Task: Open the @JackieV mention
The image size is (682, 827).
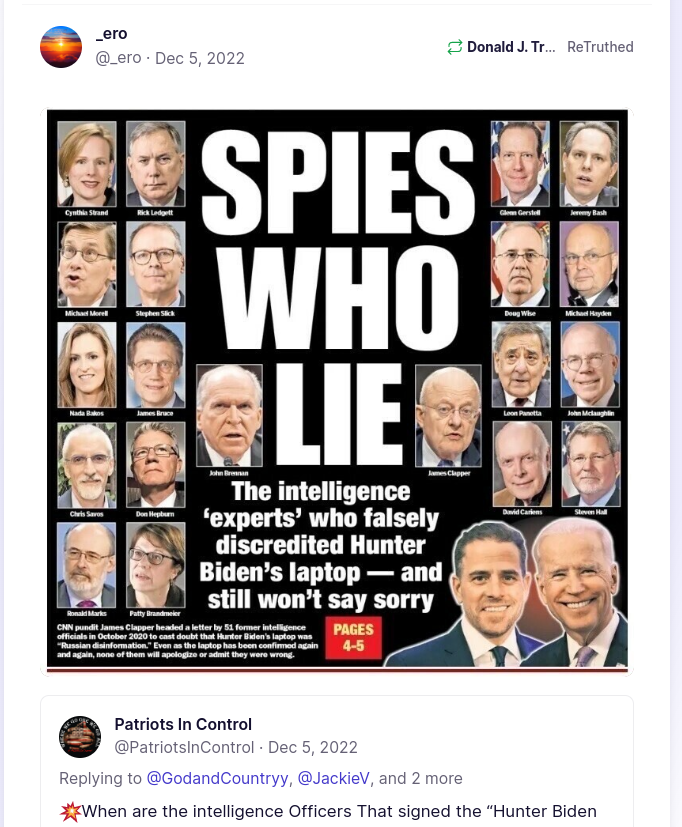Action: (x=333, y=778)
